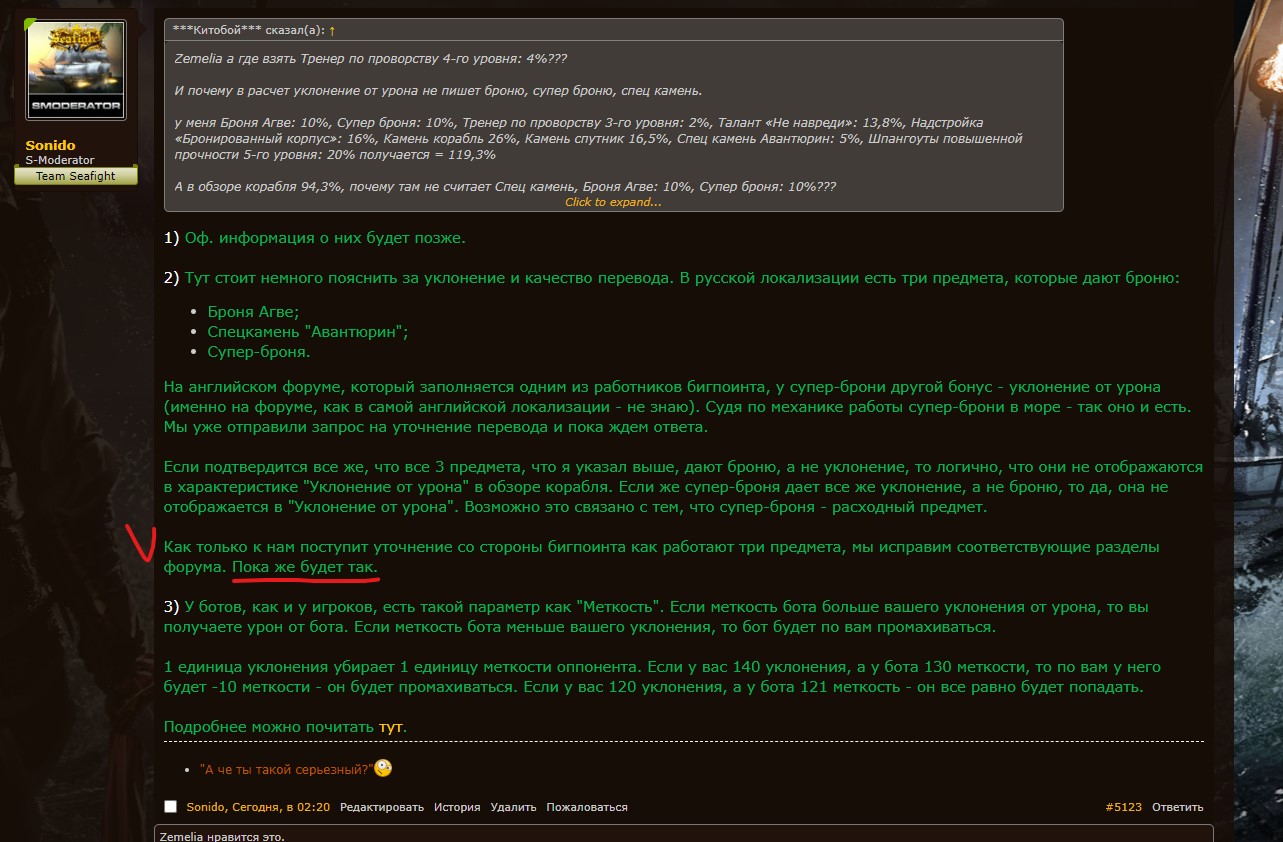Open Zemelia's profile from the likes bar
The height and width of the screenshot is (842, 1283).
[183, 836]
